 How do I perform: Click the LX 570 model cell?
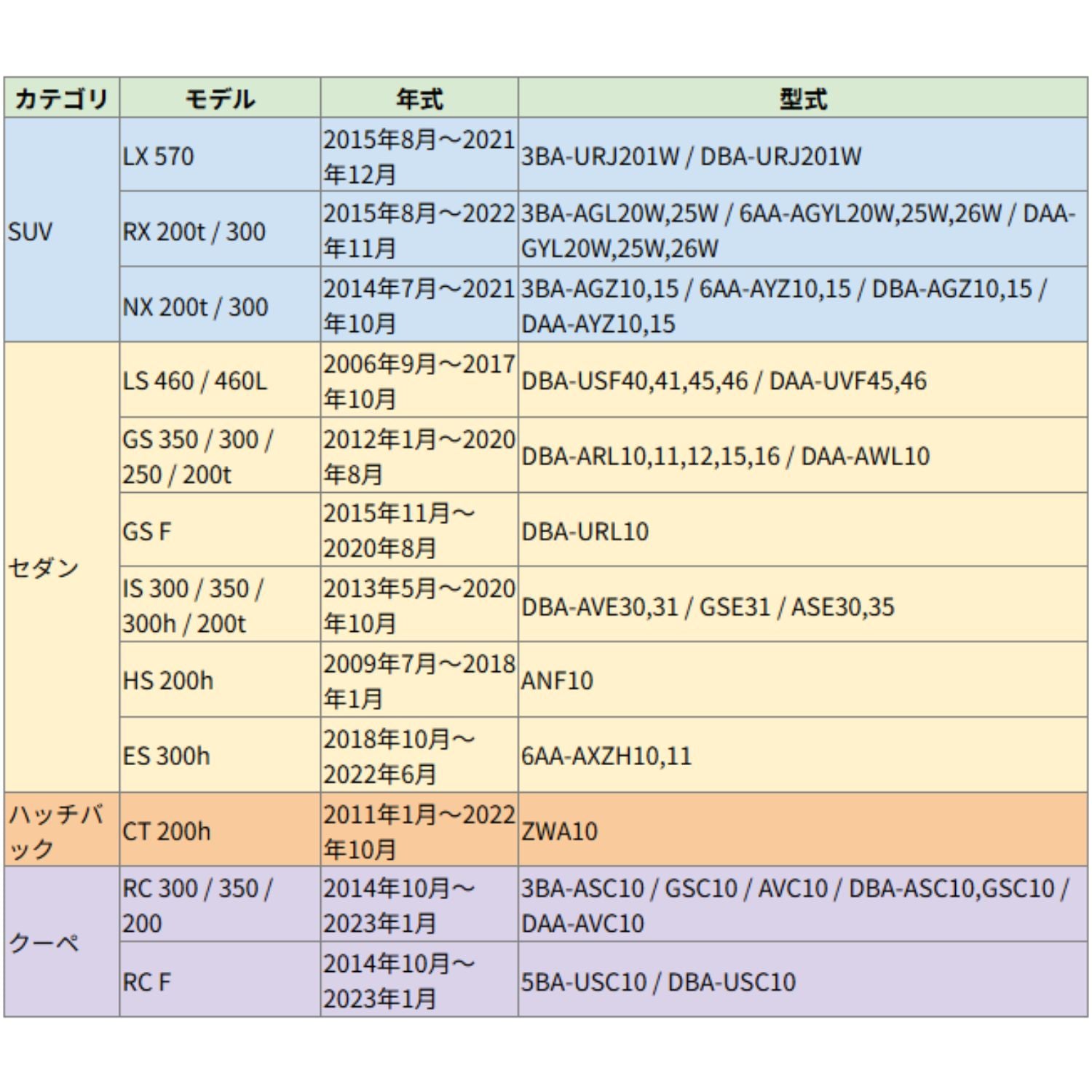pos(220,155)
